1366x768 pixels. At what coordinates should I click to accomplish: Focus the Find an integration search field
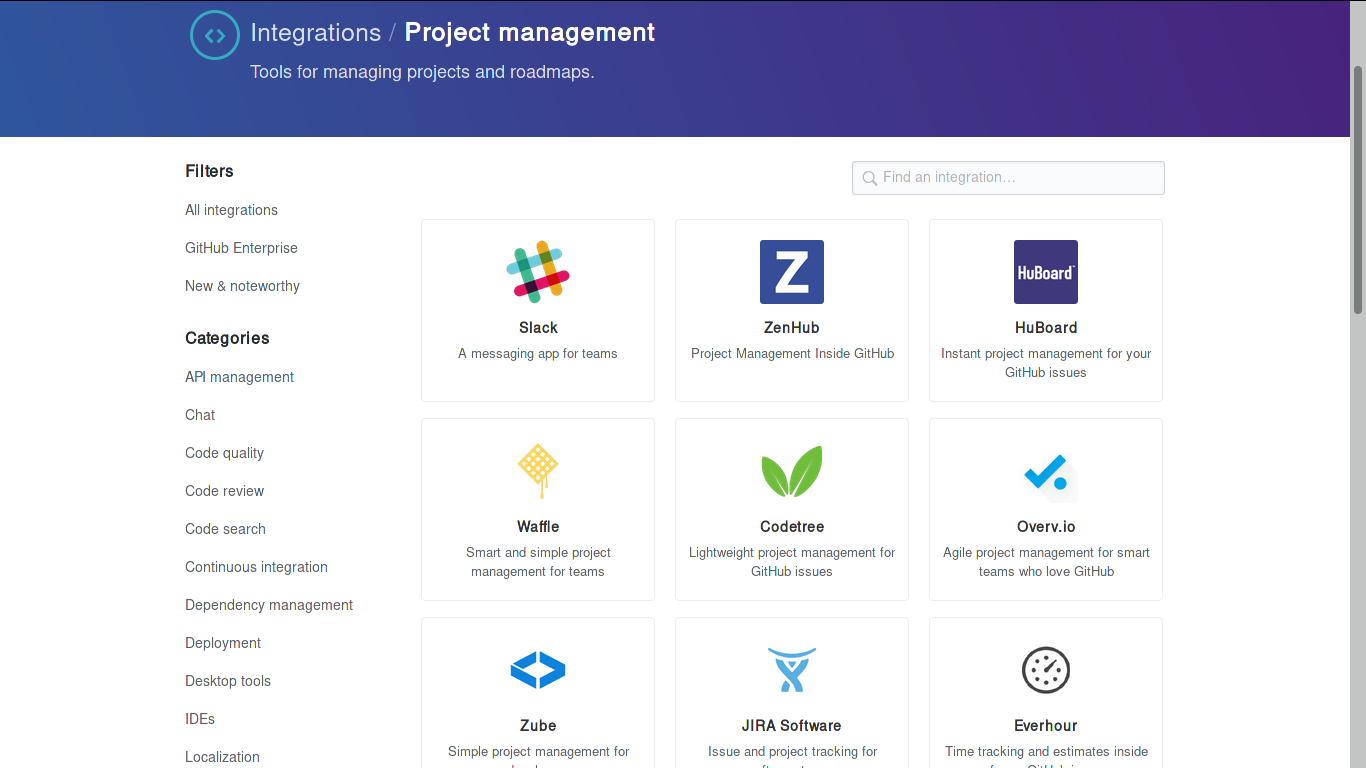1008,178
